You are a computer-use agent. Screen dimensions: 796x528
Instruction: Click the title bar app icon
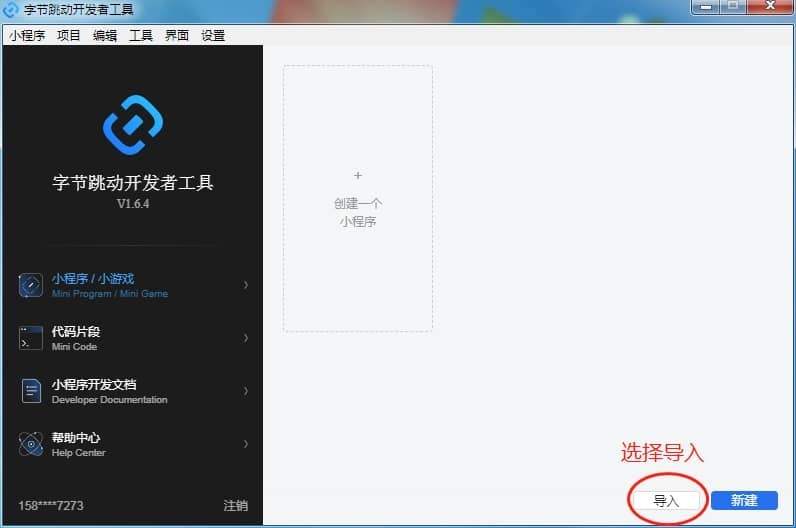(x=11, y=10)
